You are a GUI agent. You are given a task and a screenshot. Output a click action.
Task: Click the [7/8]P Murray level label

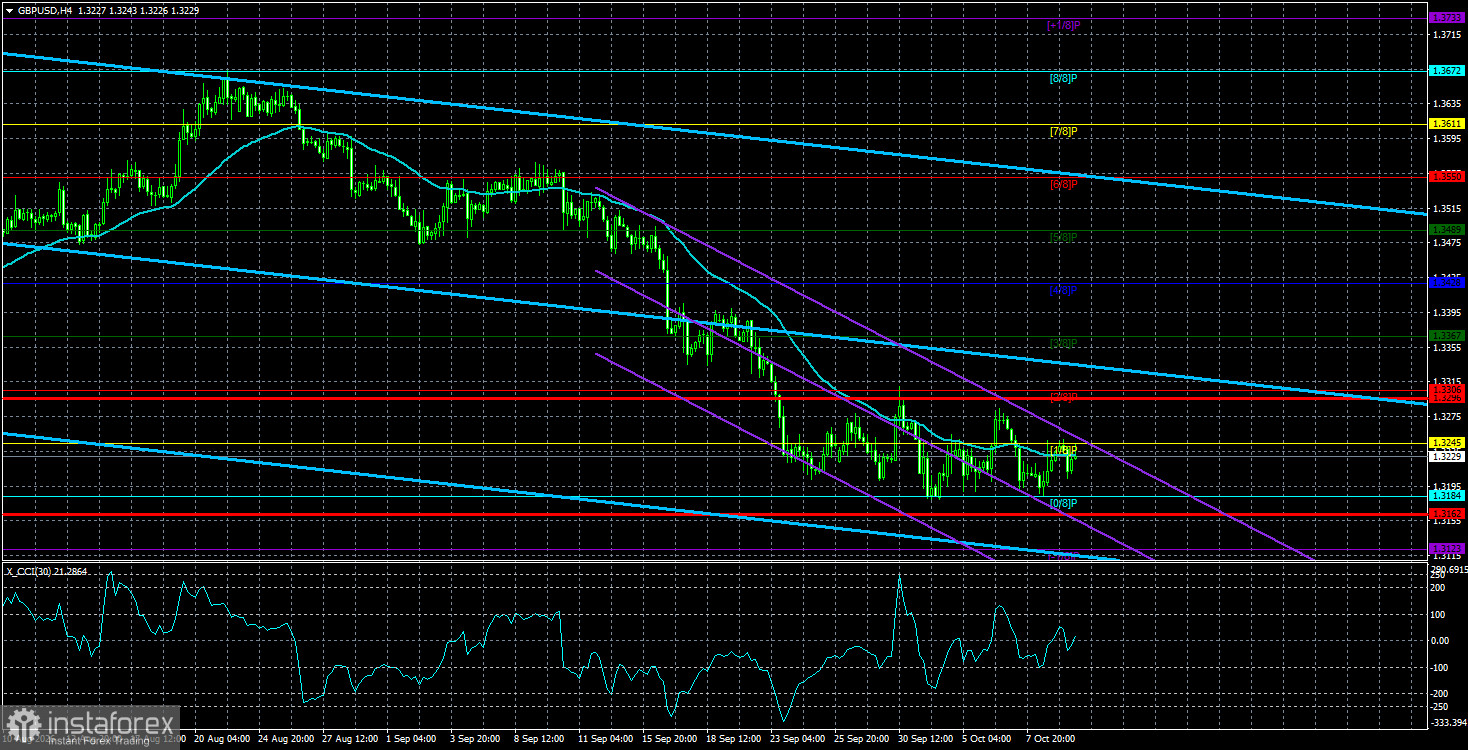point(1063,131)
